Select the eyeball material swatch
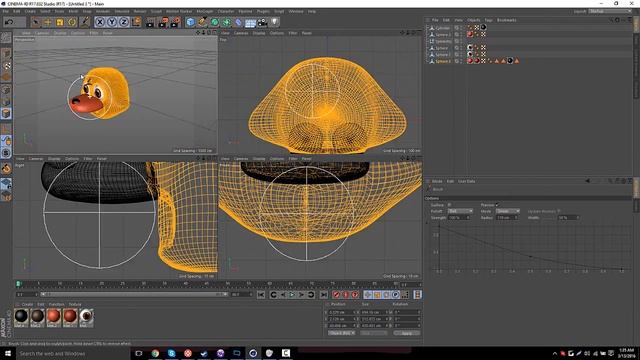Screen dimensions: 640x360 pos(86,317)
